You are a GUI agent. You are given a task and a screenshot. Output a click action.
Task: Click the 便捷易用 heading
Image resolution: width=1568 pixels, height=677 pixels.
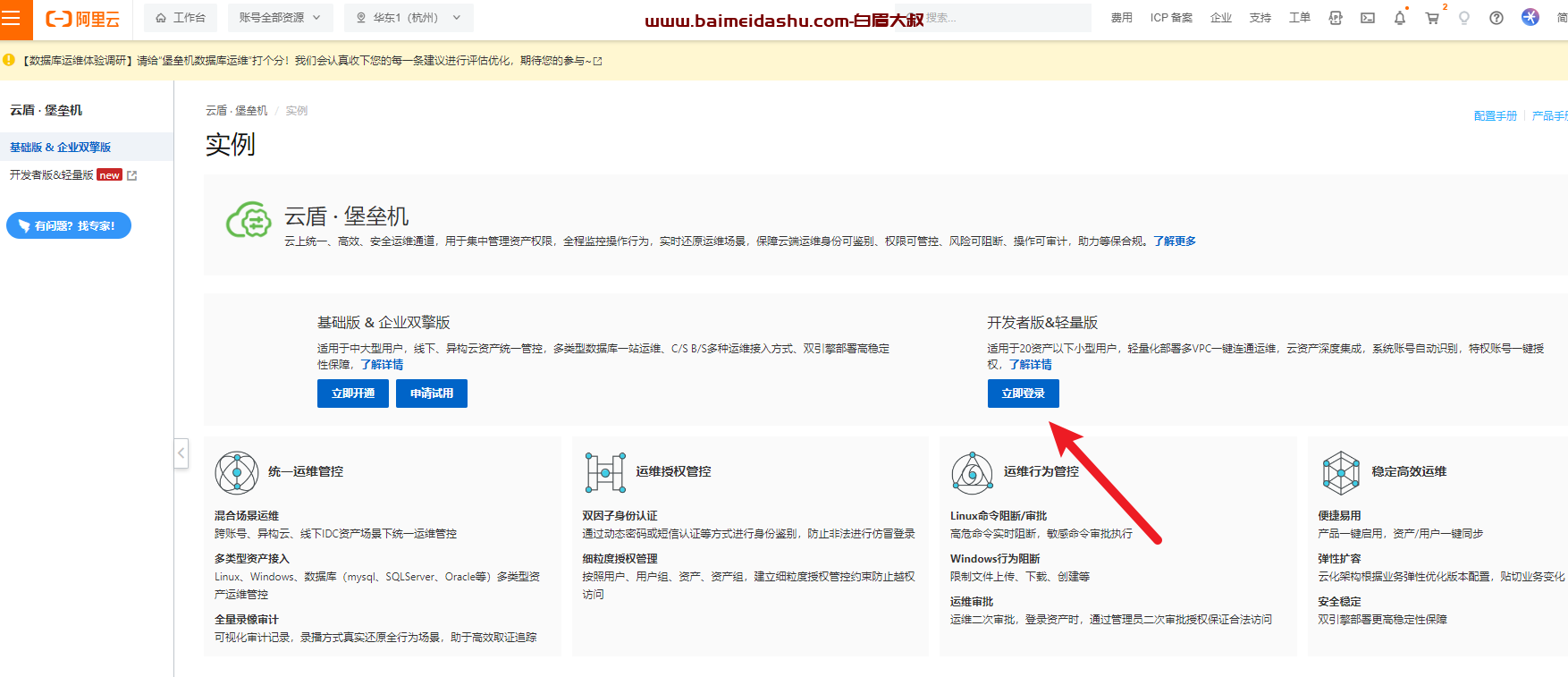click(1339, 516)
